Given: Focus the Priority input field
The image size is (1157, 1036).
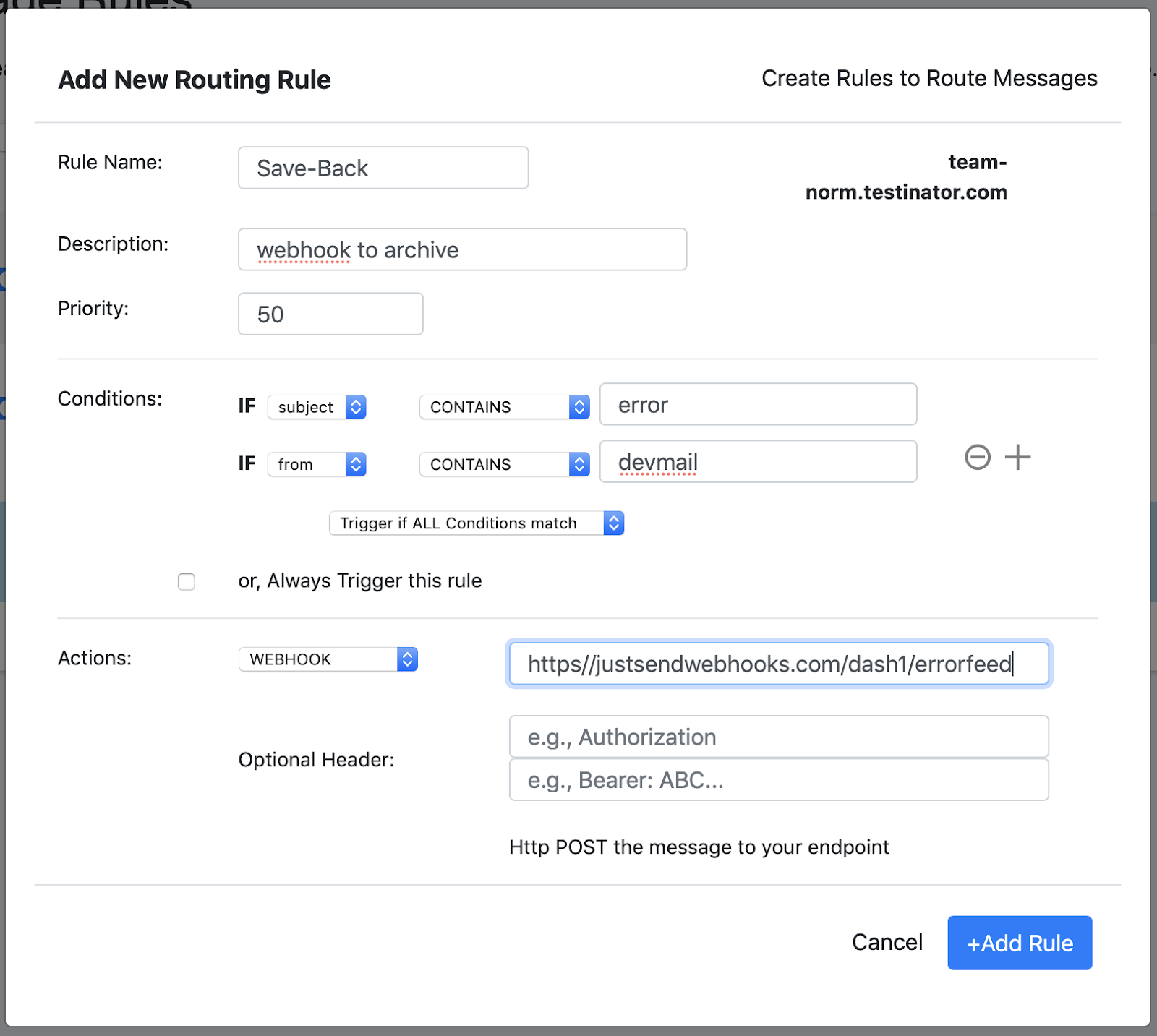Looking at the screenshot, I should tap(330, 314).
